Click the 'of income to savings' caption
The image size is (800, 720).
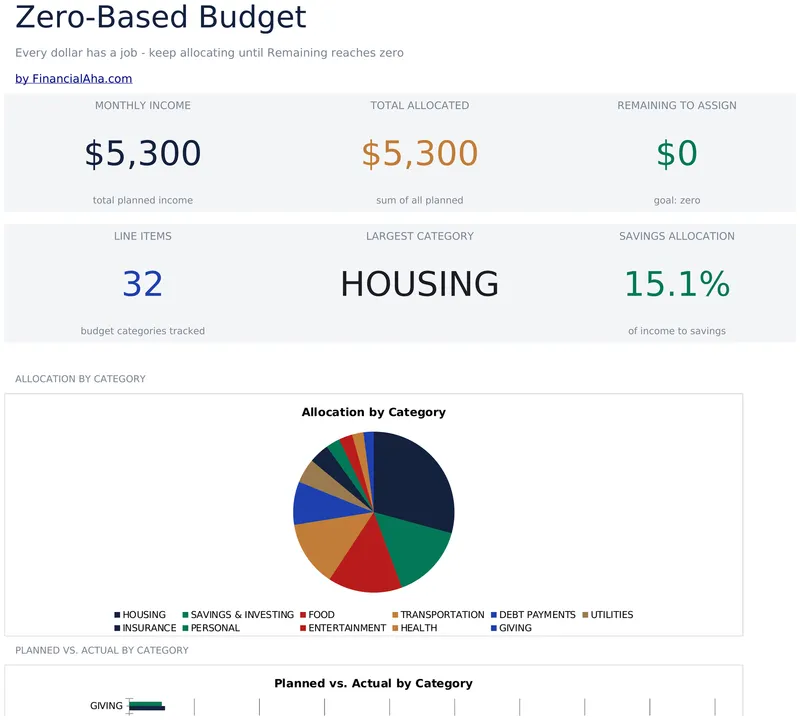[677, 331]
